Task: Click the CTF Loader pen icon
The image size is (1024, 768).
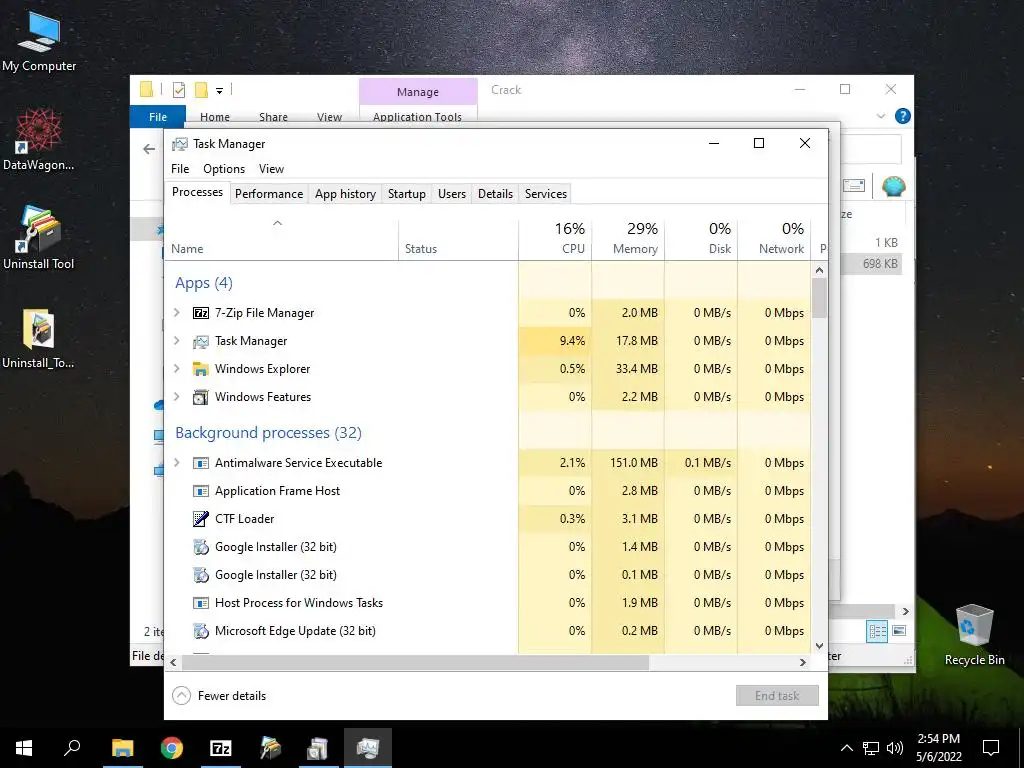Action: (x=200, y=519)
